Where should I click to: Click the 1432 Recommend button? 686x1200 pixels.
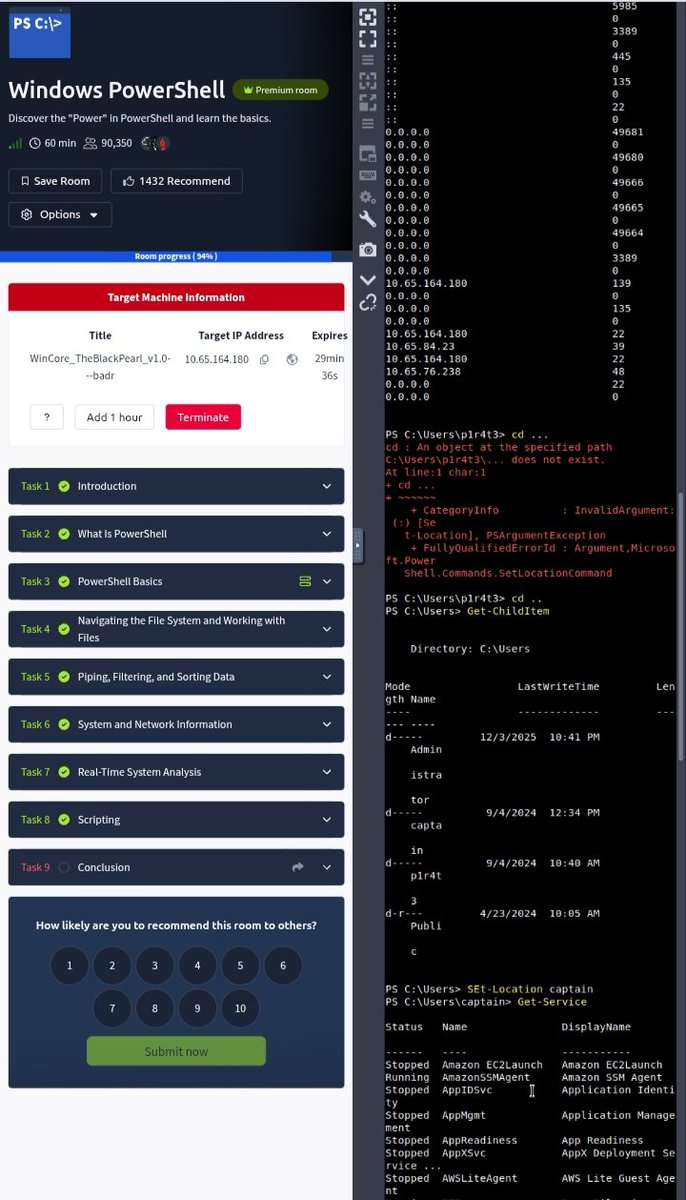[x=176, y=181]
